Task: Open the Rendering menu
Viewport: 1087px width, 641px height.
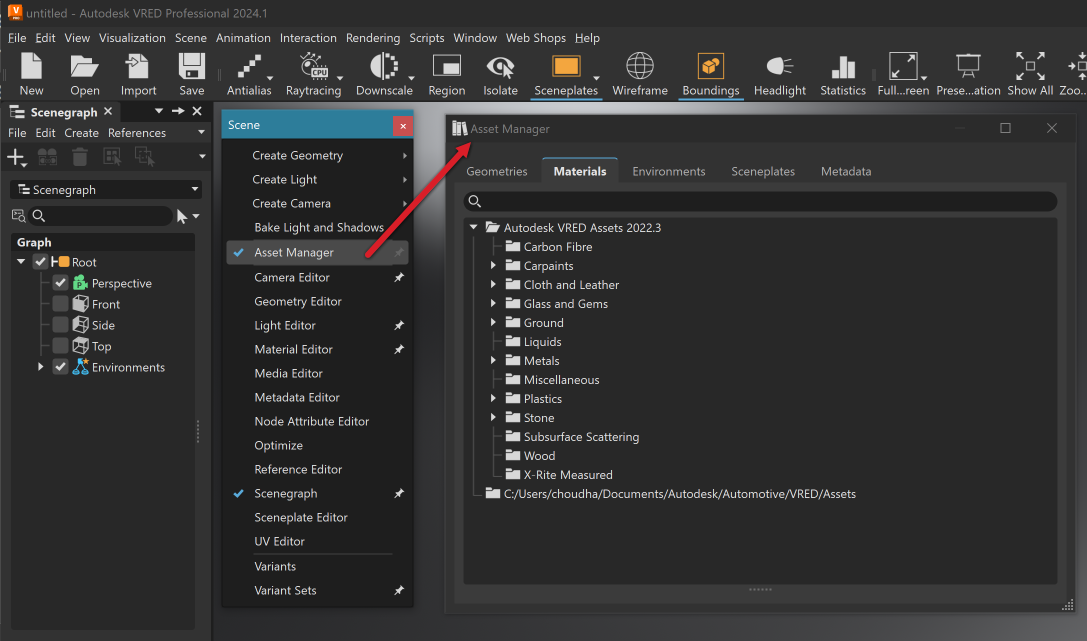Action: coord(373,38)
